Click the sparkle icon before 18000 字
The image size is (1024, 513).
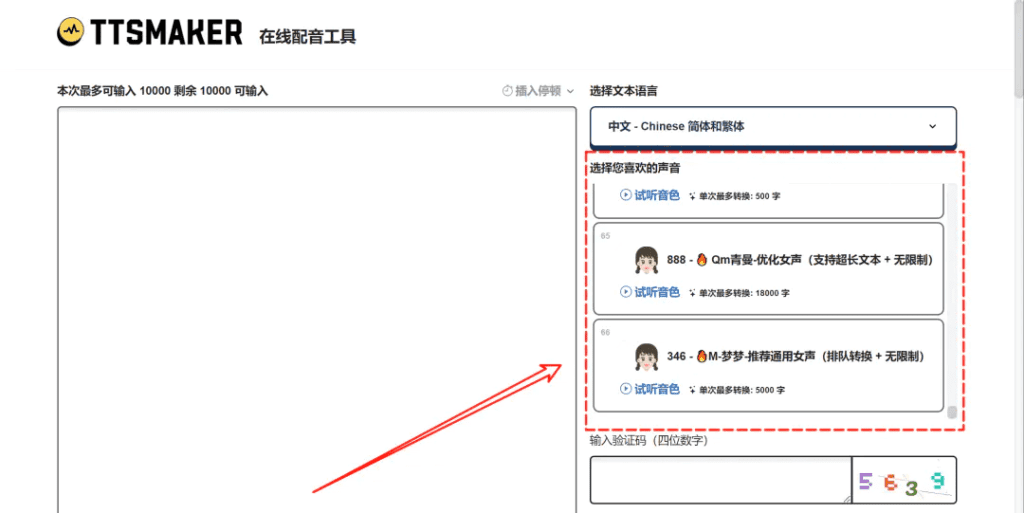pos(692,293)
